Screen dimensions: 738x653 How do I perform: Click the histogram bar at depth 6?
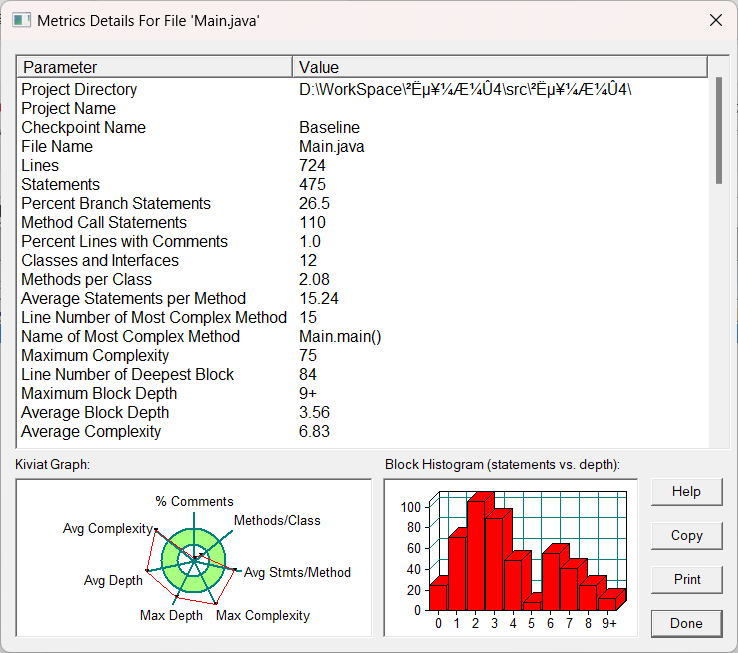552,580
